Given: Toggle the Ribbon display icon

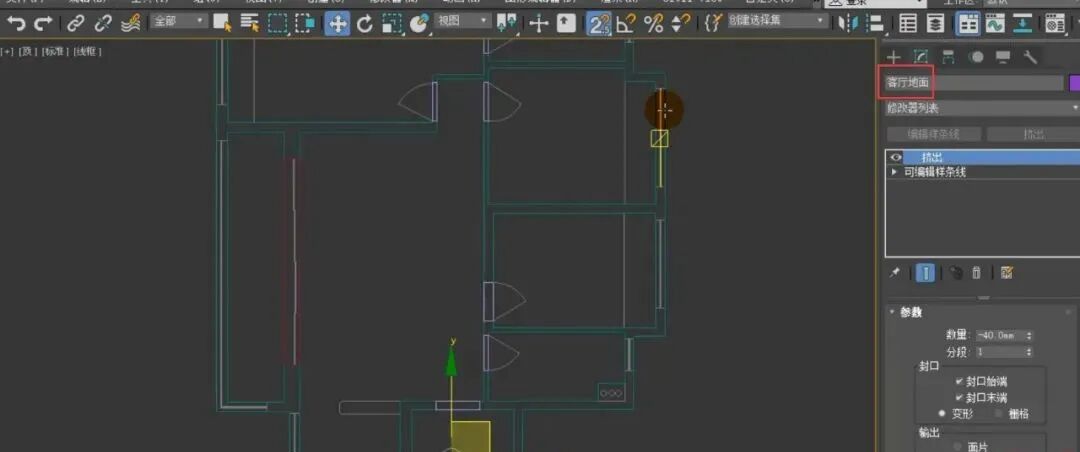Looking at the screenshot, I should [968, 24].
